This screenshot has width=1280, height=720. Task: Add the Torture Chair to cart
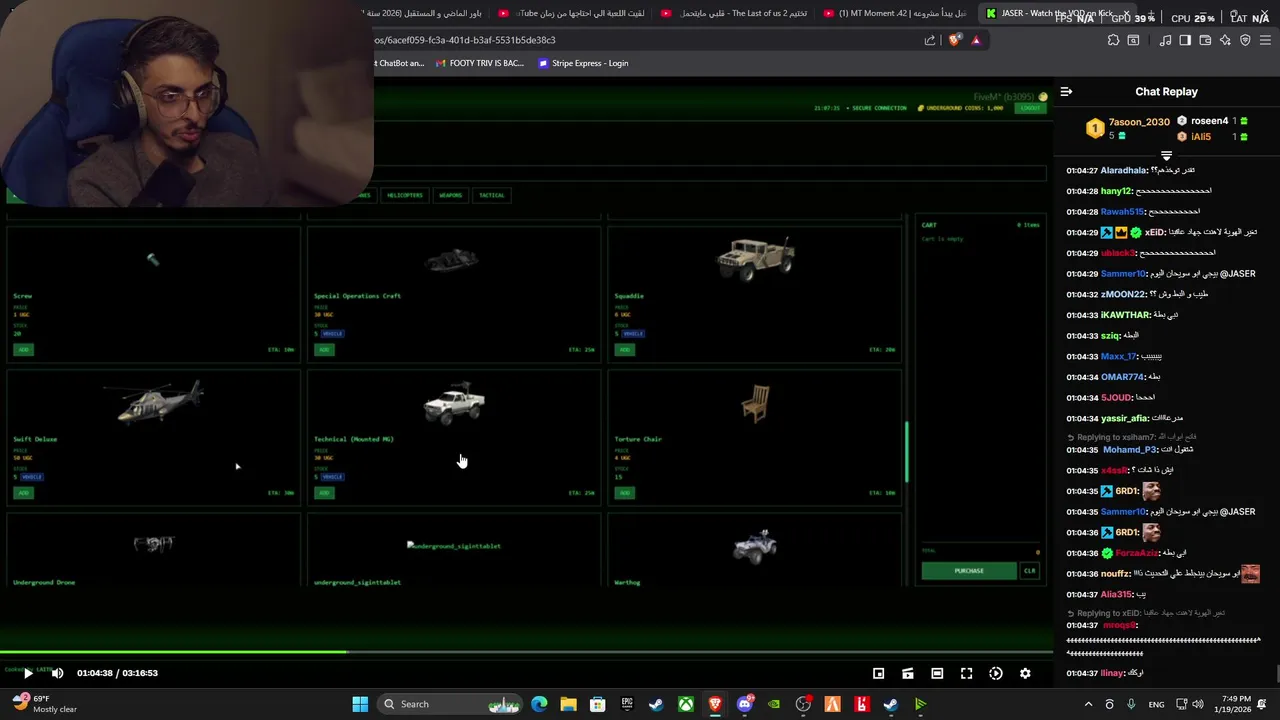tap(625, 493)
